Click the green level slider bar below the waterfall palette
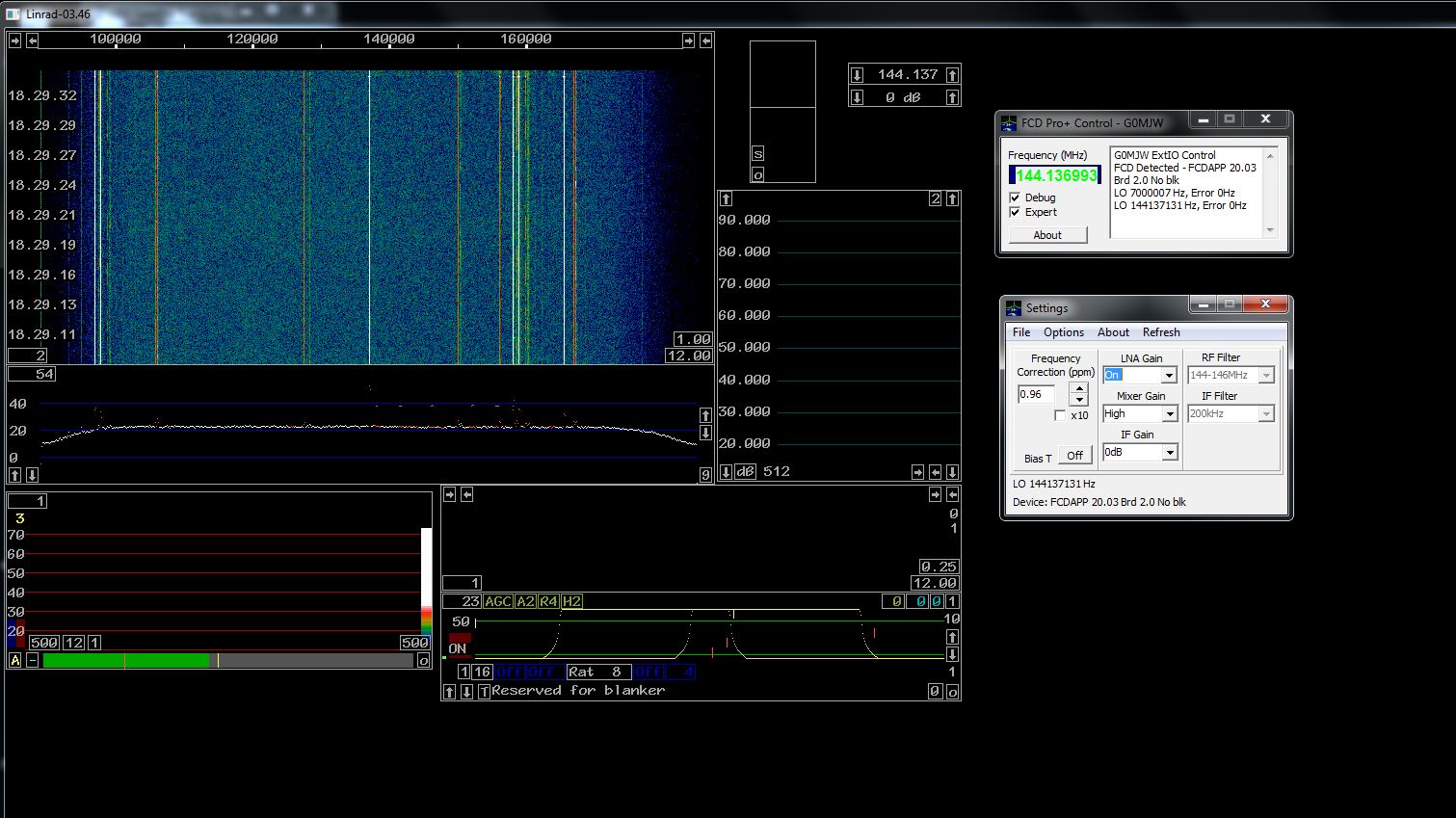This screenshot has width=1456, height=818. point(125,660)
